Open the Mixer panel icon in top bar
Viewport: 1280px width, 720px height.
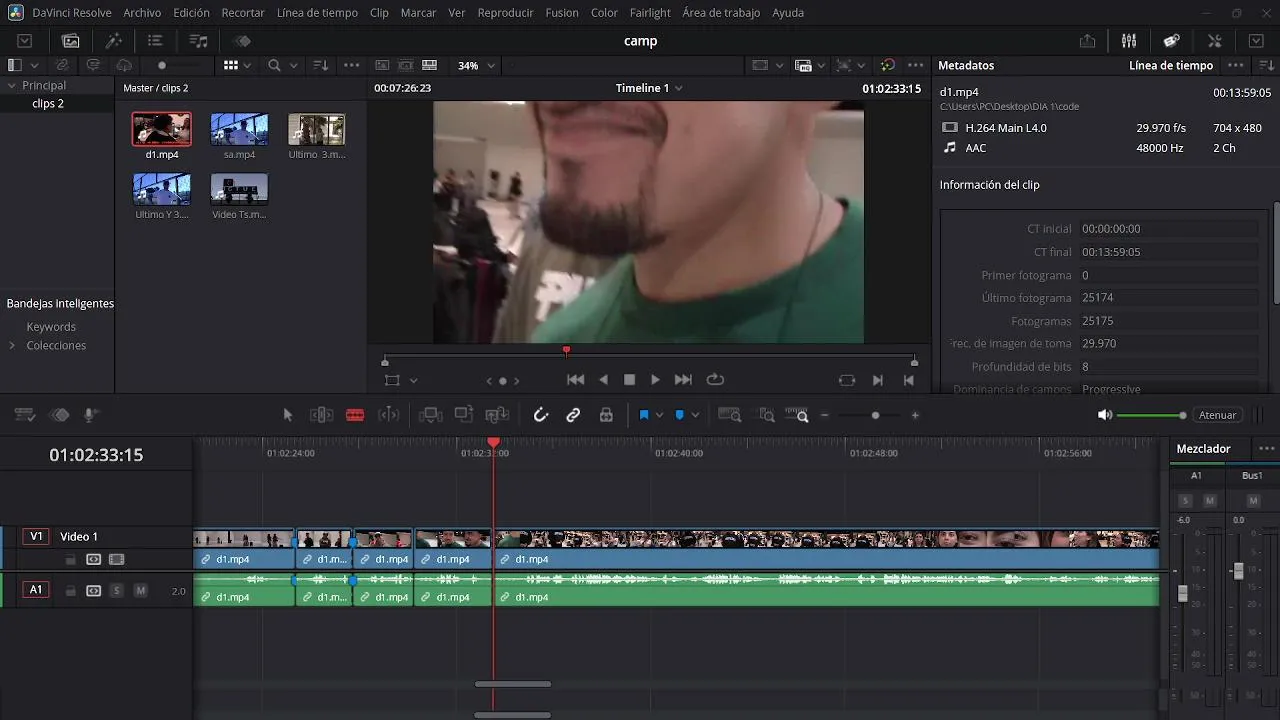(x=1129, y=41)
